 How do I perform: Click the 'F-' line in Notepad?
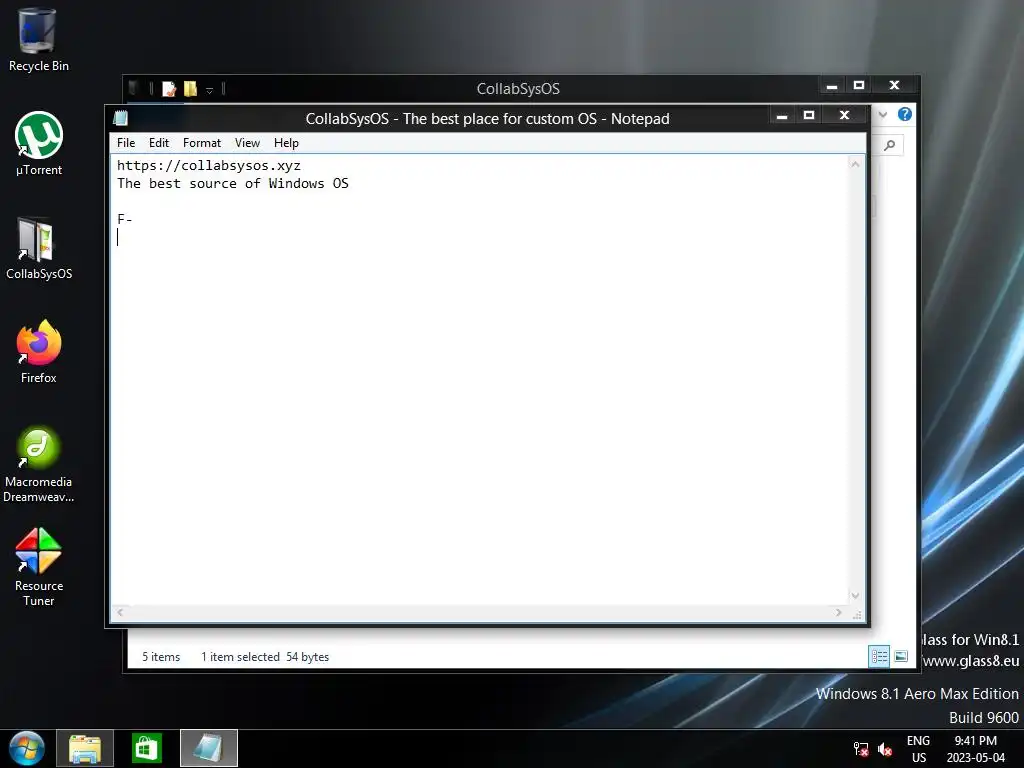(x=125, y=219)
